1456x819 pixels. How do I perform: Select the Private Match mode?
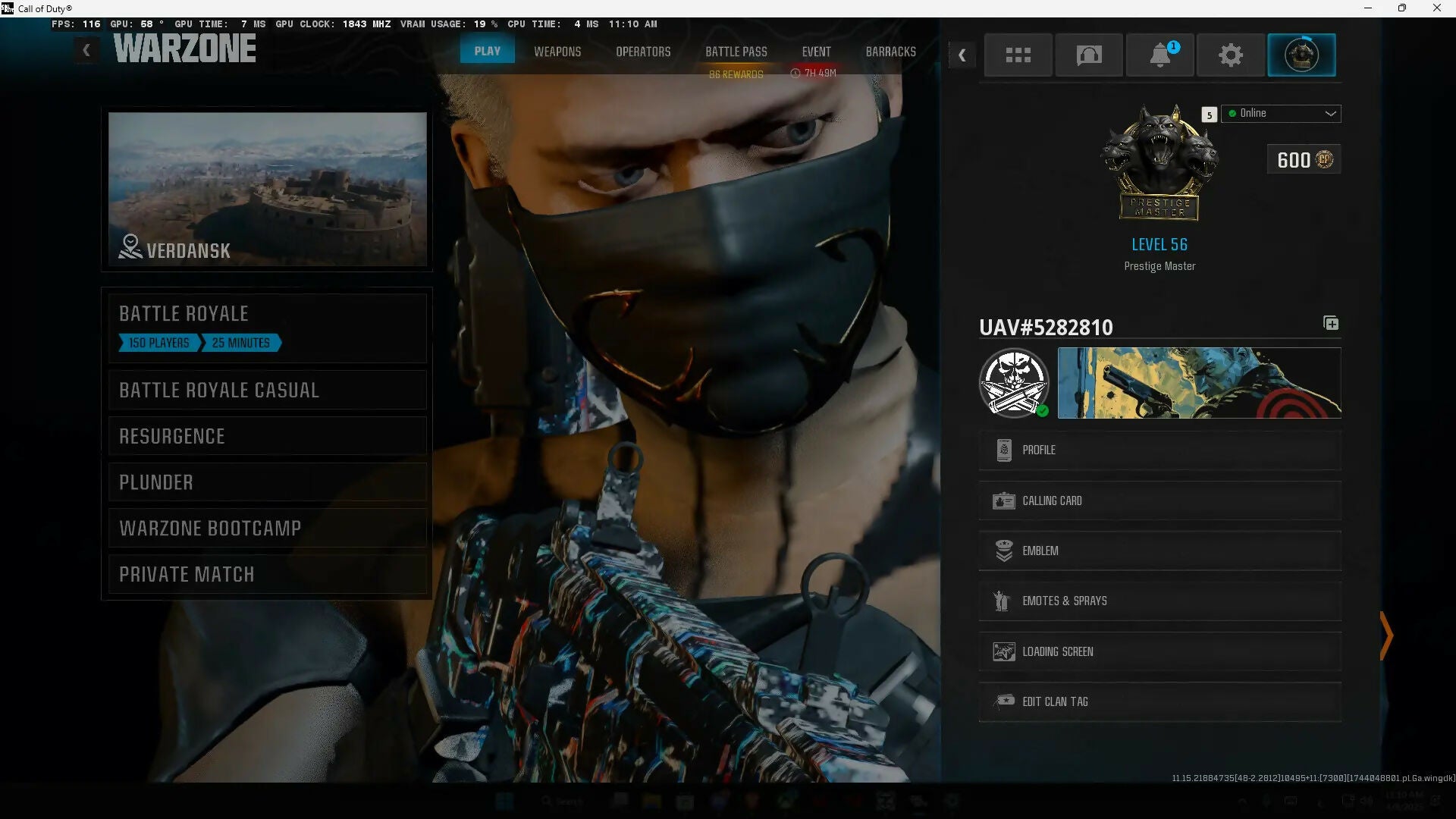click(267, 574)
